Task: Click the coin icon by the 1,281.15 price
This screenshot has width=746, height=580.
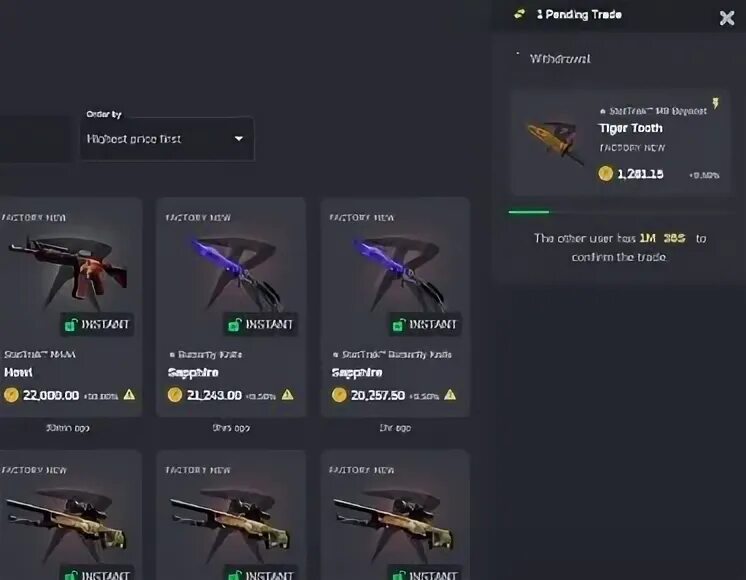Action: [x=605, y=173]
